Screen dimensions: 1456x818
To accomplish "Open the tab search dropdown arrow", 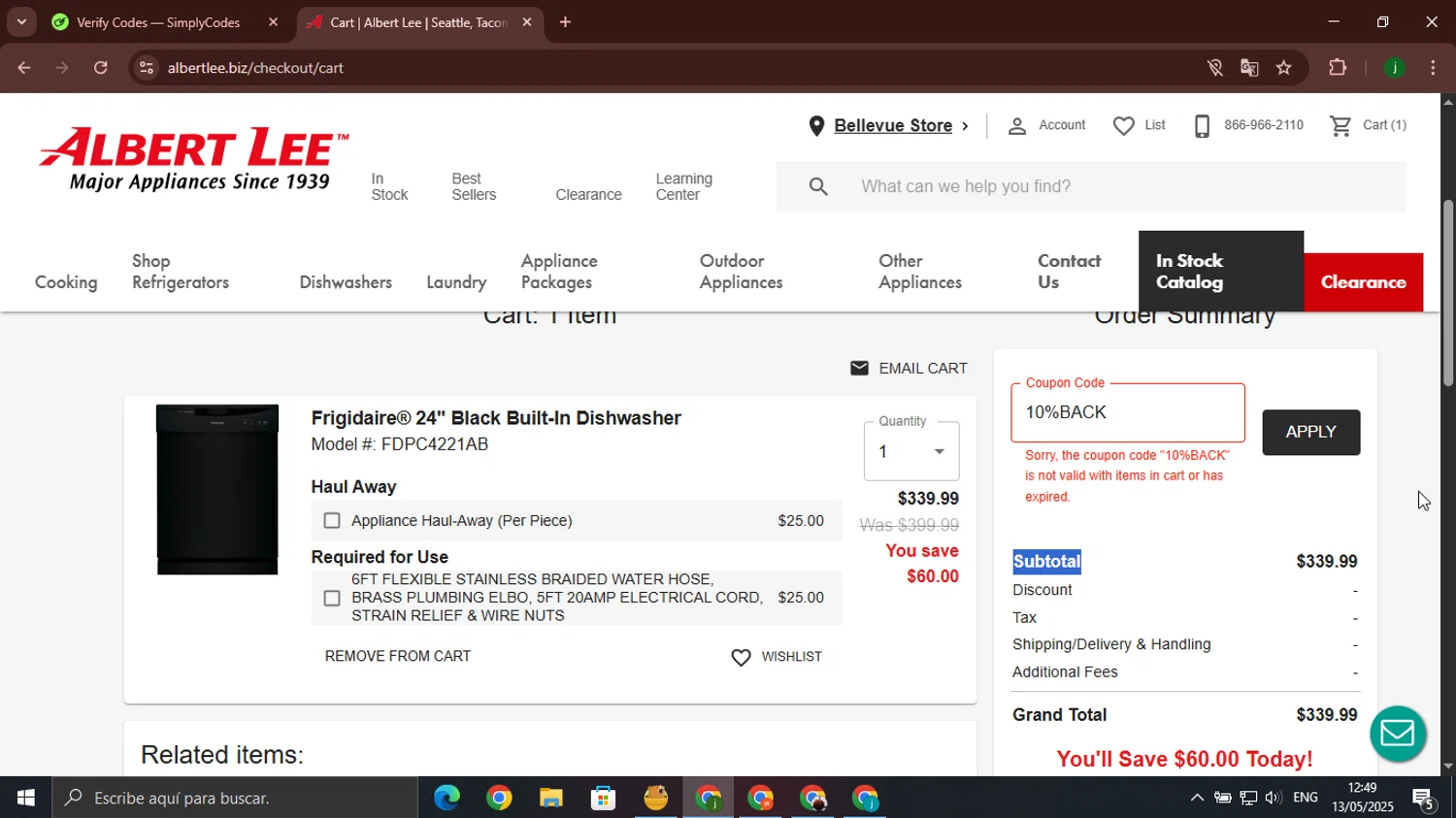I will point(21,22).
